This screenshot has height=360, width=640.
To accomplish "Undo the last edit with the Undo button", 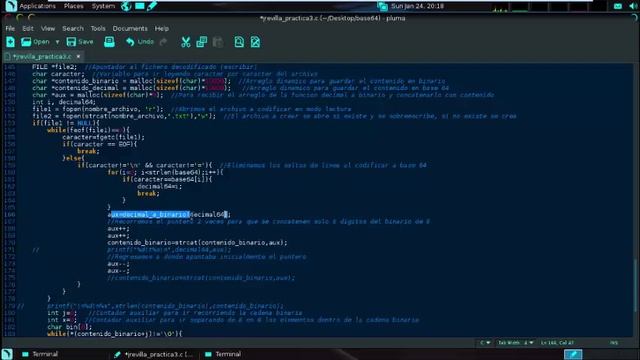I will 140,42.
